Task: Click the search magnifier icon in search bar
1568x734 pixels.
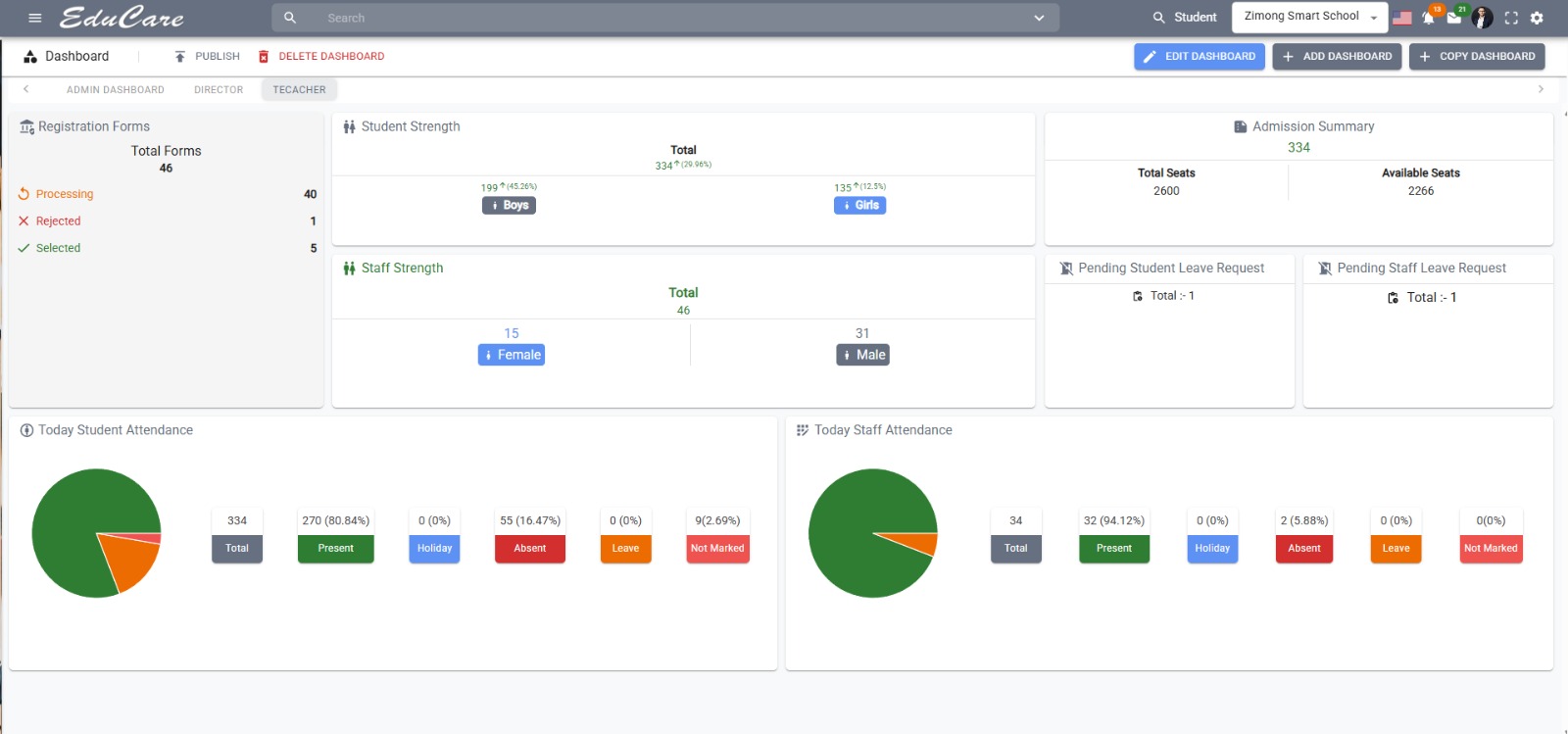Action: [x=290, y=18]
